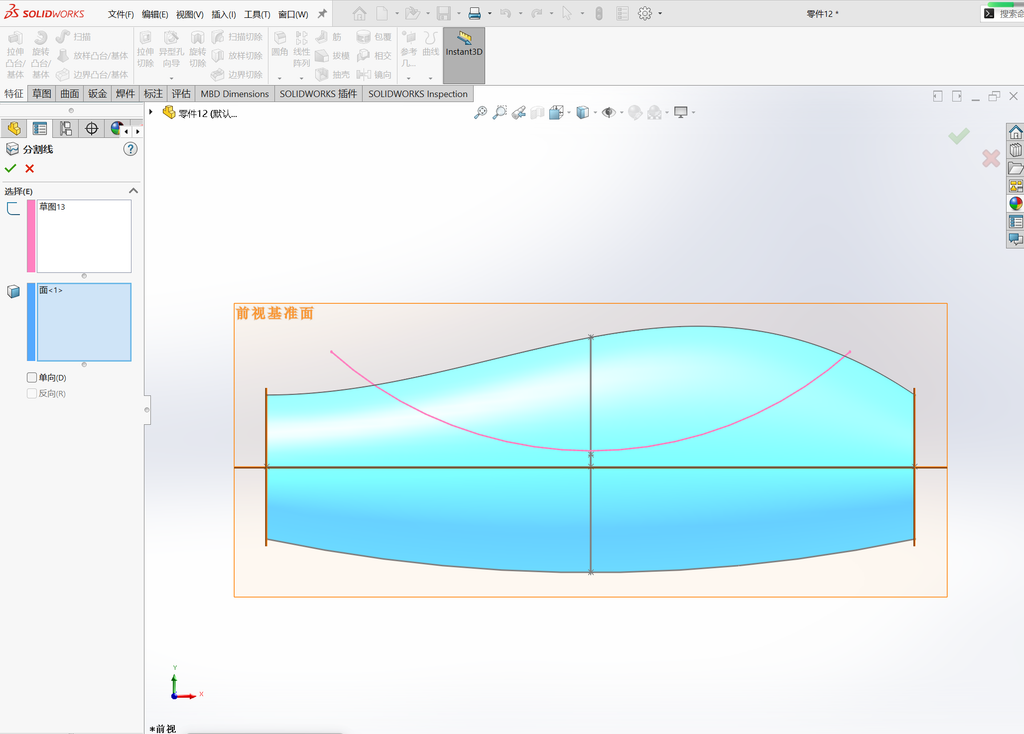
Task: Open the Appearances color ball in the right task pane
Action: [x=1016, y=203]
